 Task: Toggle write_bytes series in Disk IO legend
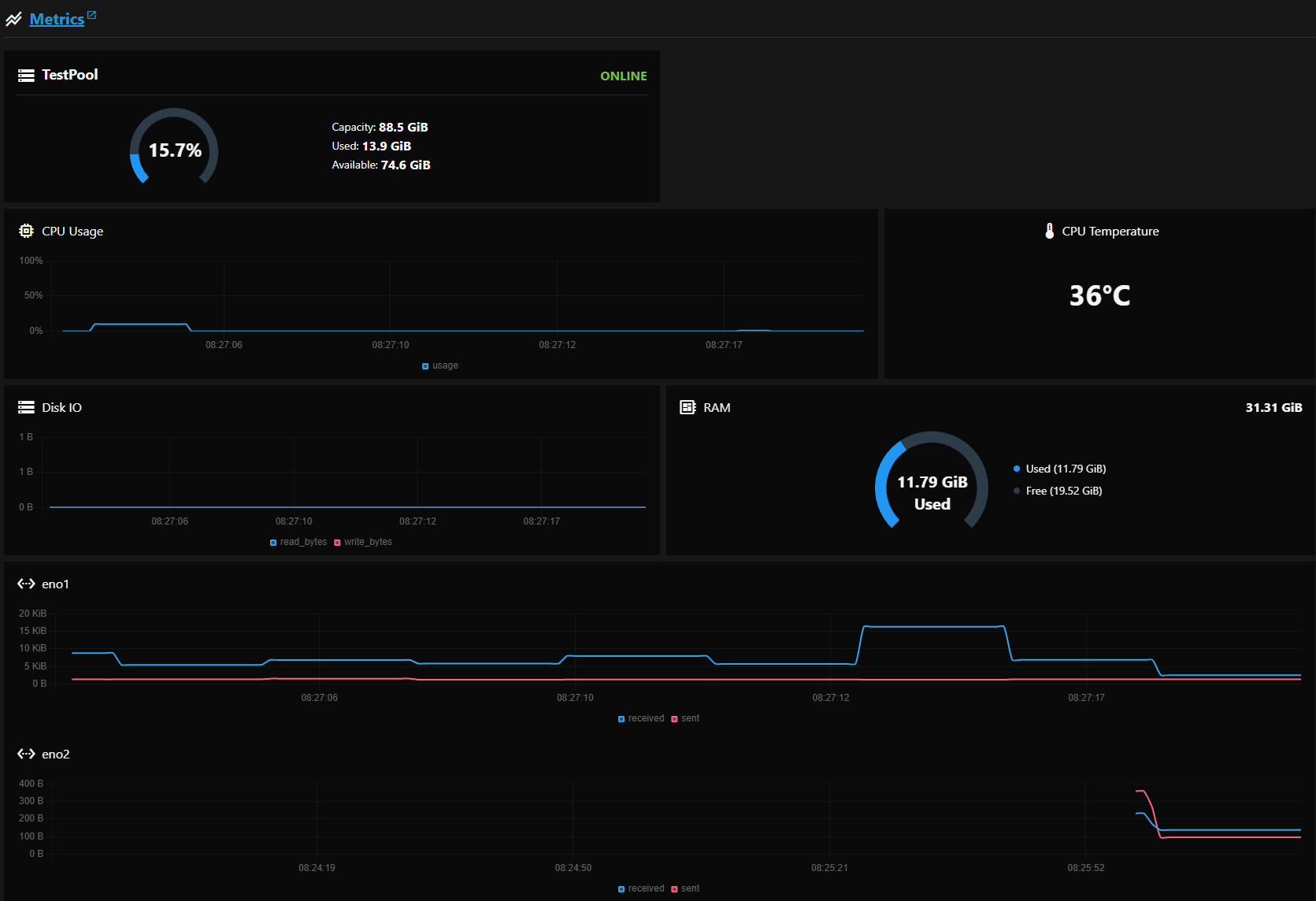[363, 542]
